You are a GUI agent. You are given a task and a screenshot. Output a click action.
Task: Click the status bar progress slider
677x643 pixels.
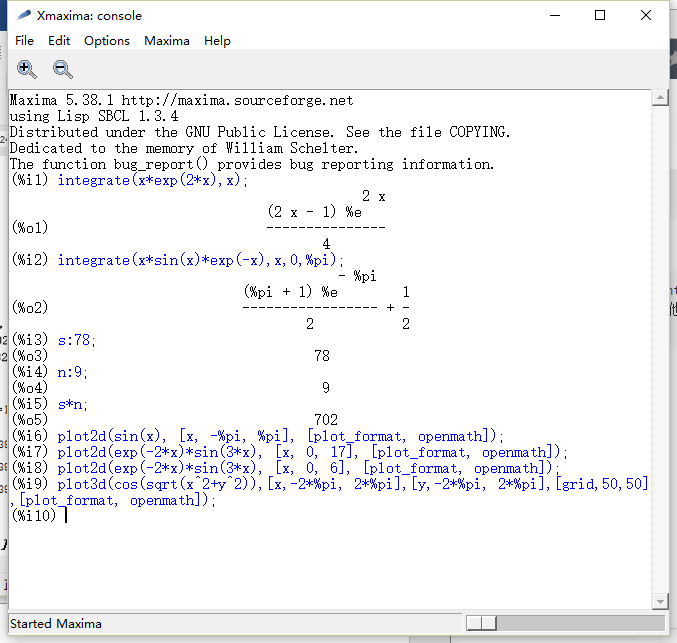point(480,623)
